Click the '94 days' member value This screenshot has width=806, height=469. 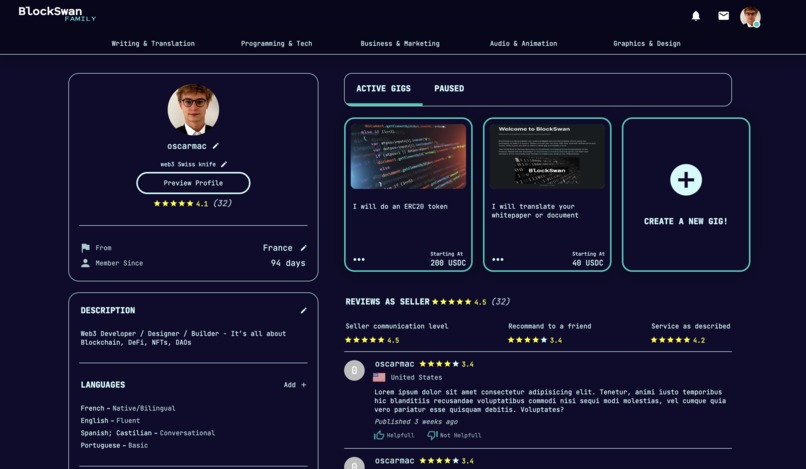[288, 263]
